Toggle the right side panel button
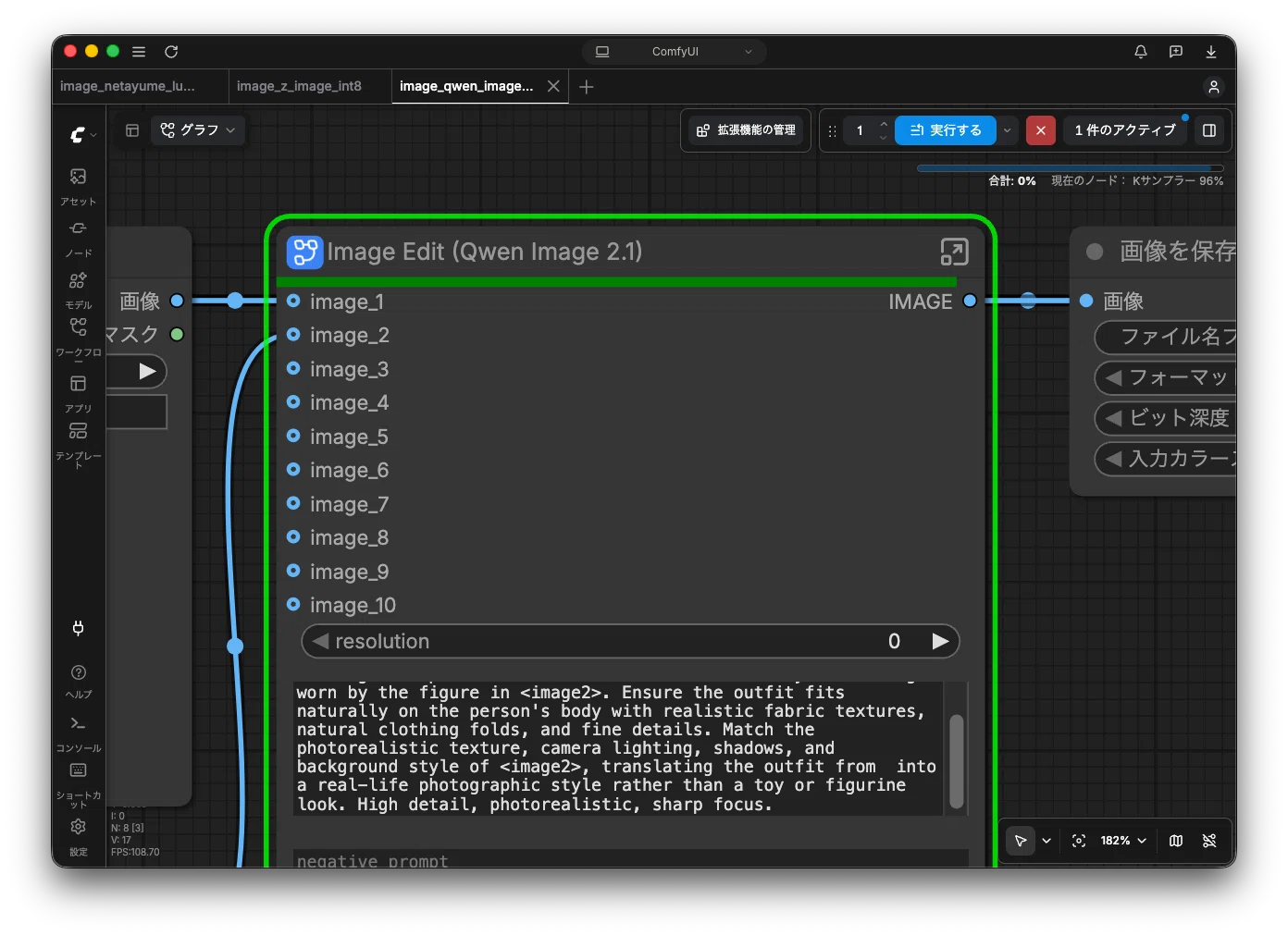 point(1209,130)
